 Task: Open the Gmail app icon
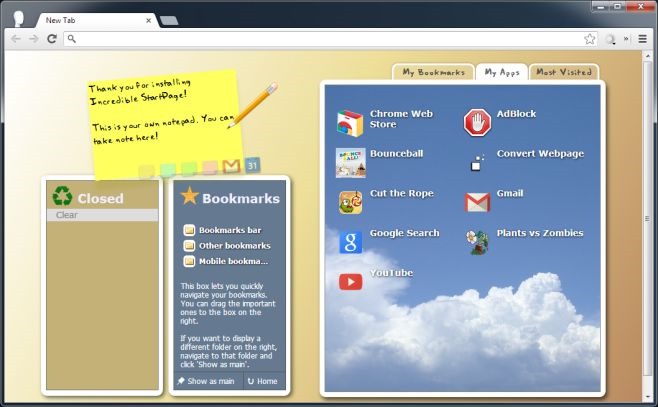tap(477, 202)
